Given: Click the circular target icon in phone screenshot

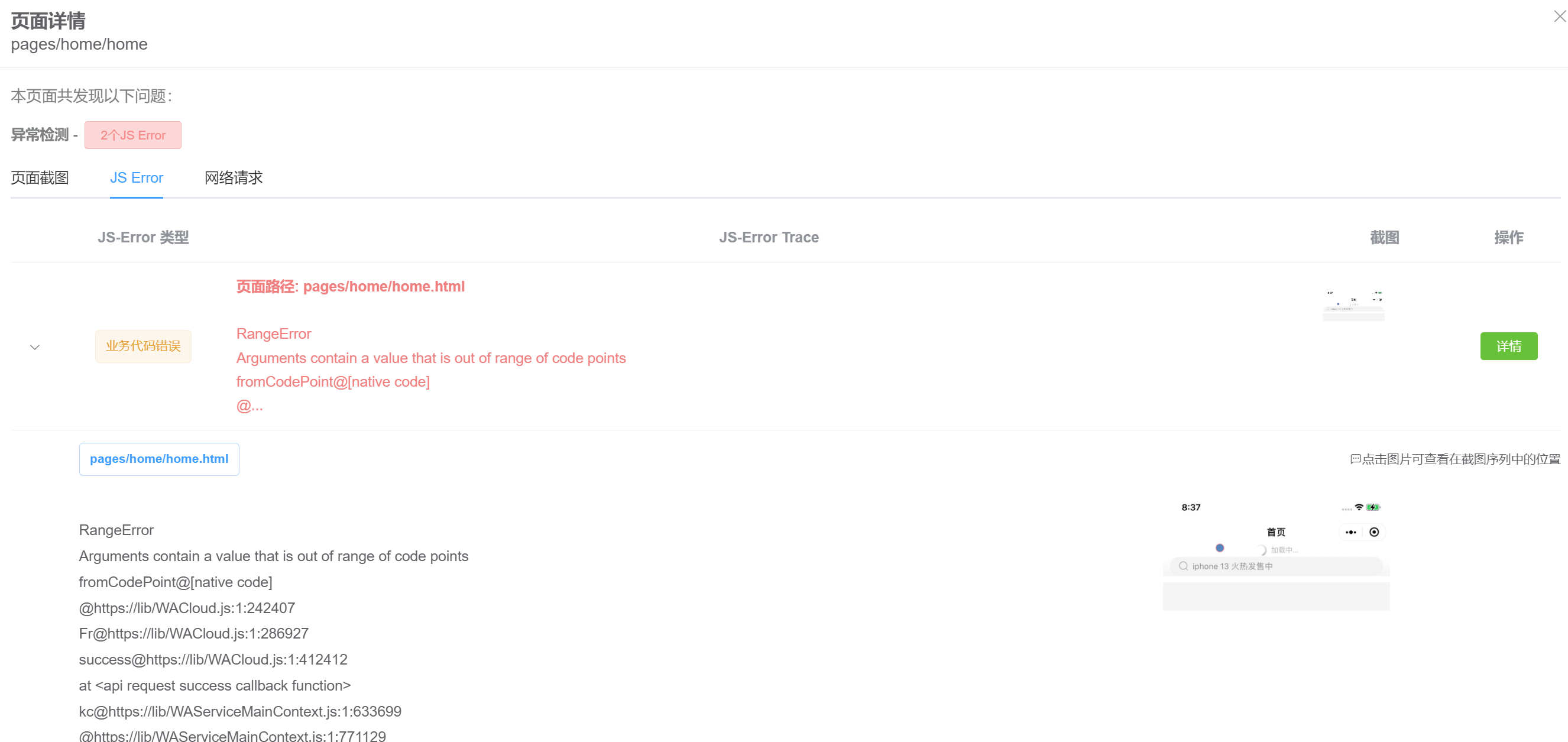Looking at the screenshot, I should 1374,532.
